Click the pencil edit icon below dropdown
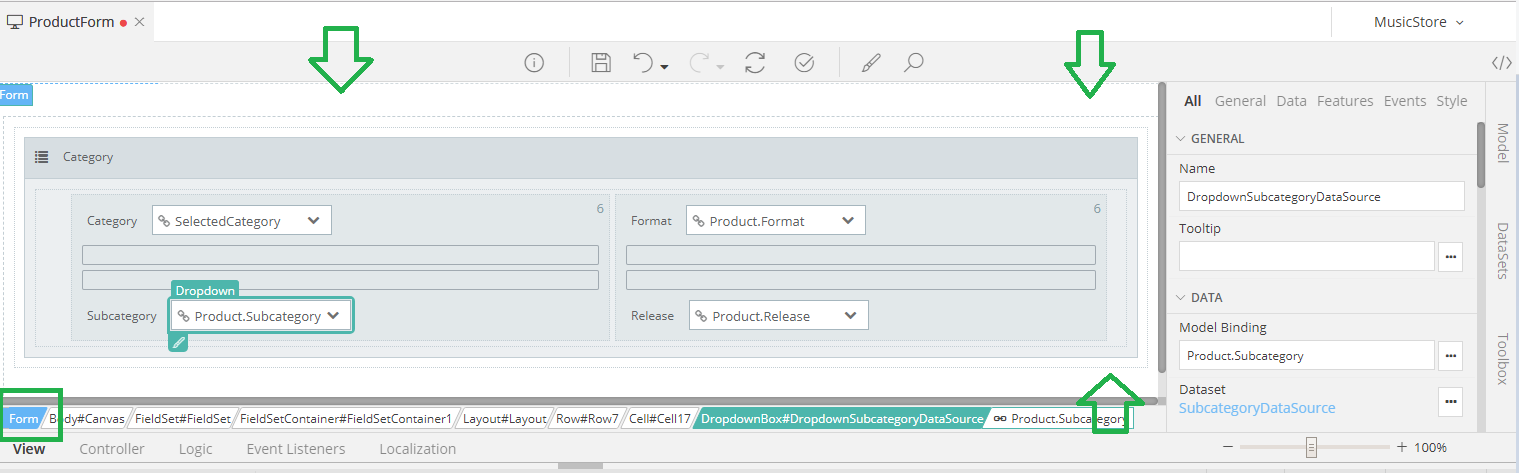1519x473 pixels. pyautogui.click(x=178, y=342)
